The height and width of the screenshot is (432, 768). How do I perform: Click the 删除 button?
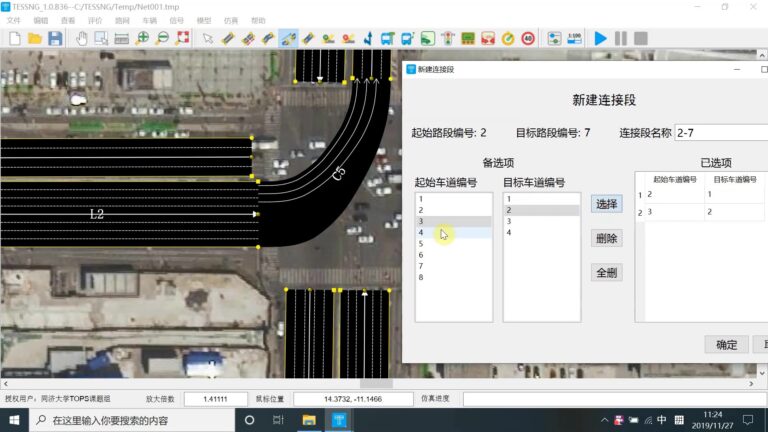(606, 239)
